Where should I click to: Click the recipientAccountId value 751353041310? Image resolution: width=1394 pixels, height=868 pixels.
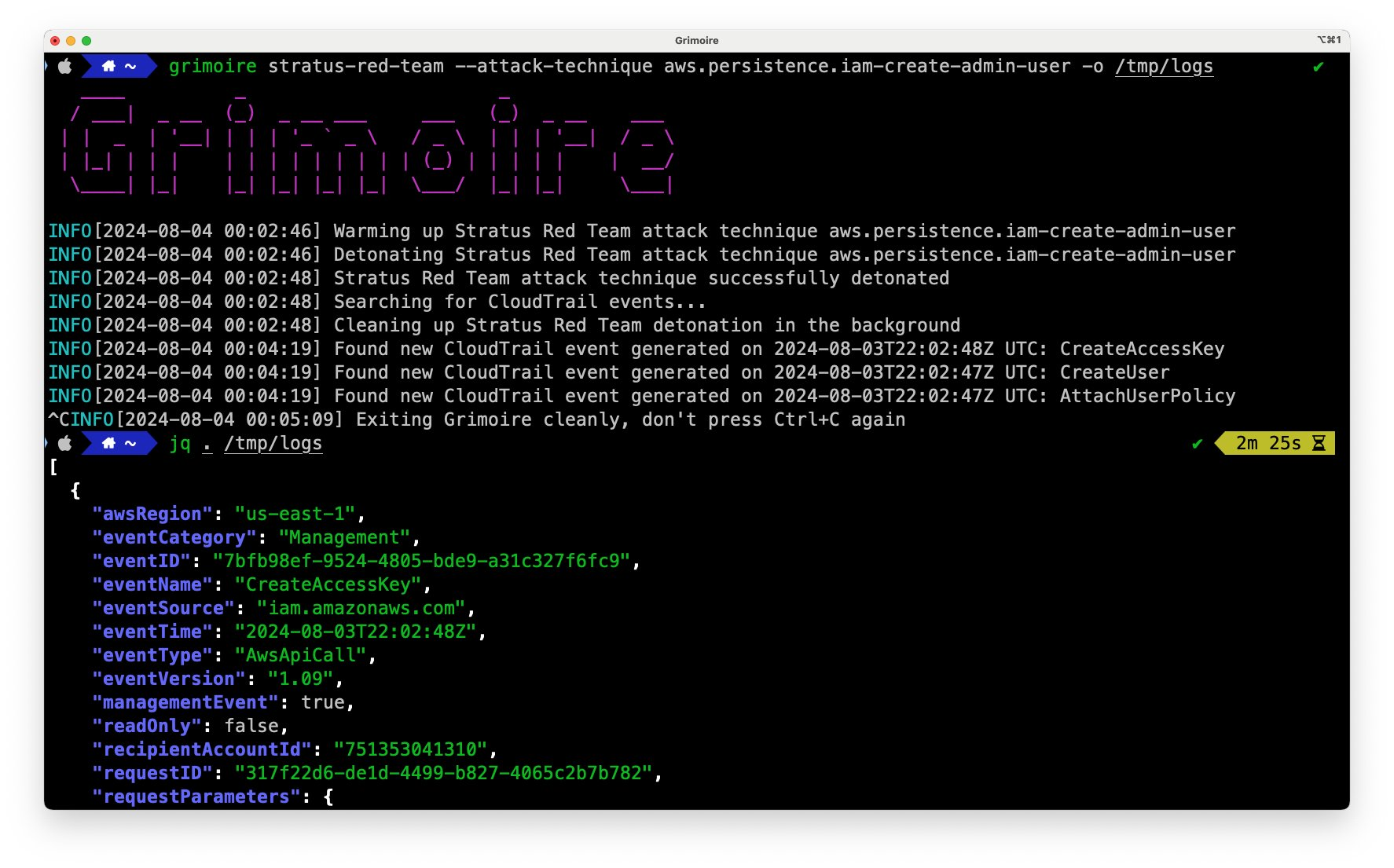point(410,749)
